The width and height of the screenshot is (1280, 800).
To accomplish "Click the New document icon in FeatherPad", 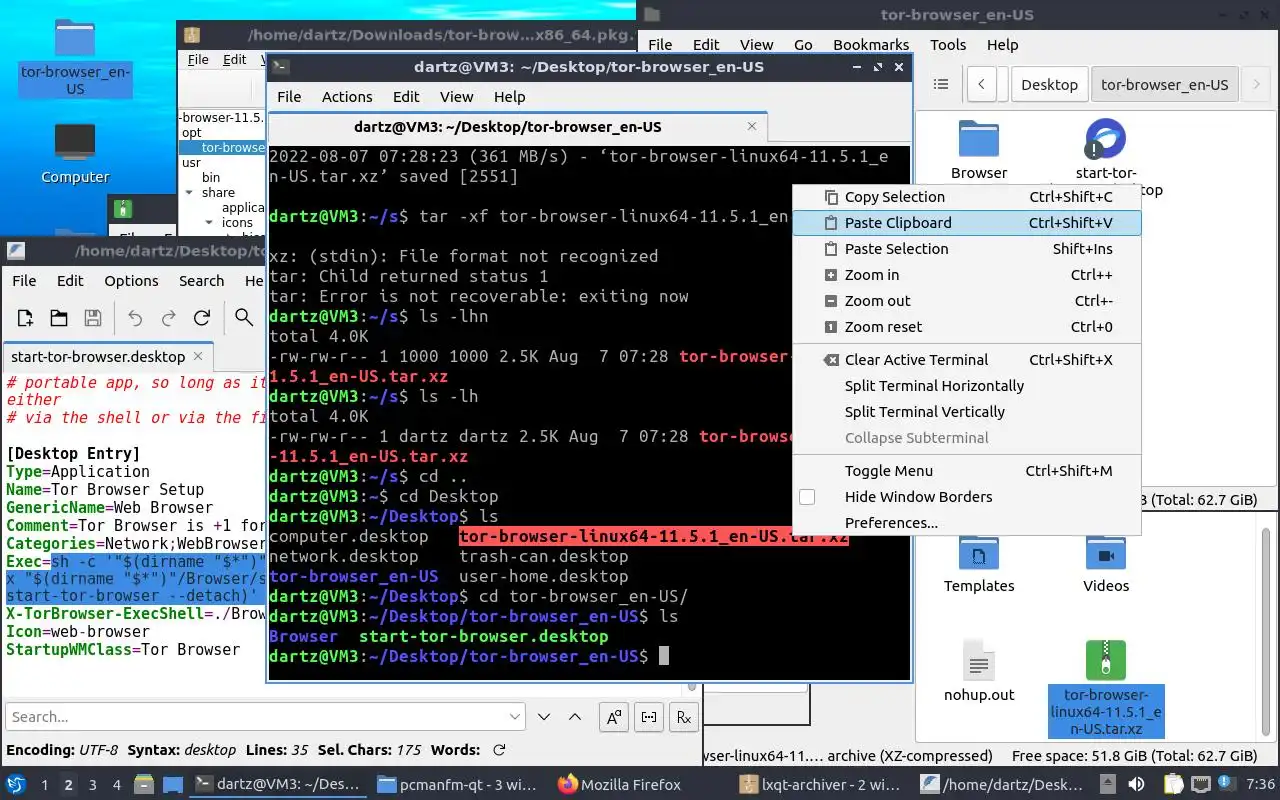I will 25,318.
